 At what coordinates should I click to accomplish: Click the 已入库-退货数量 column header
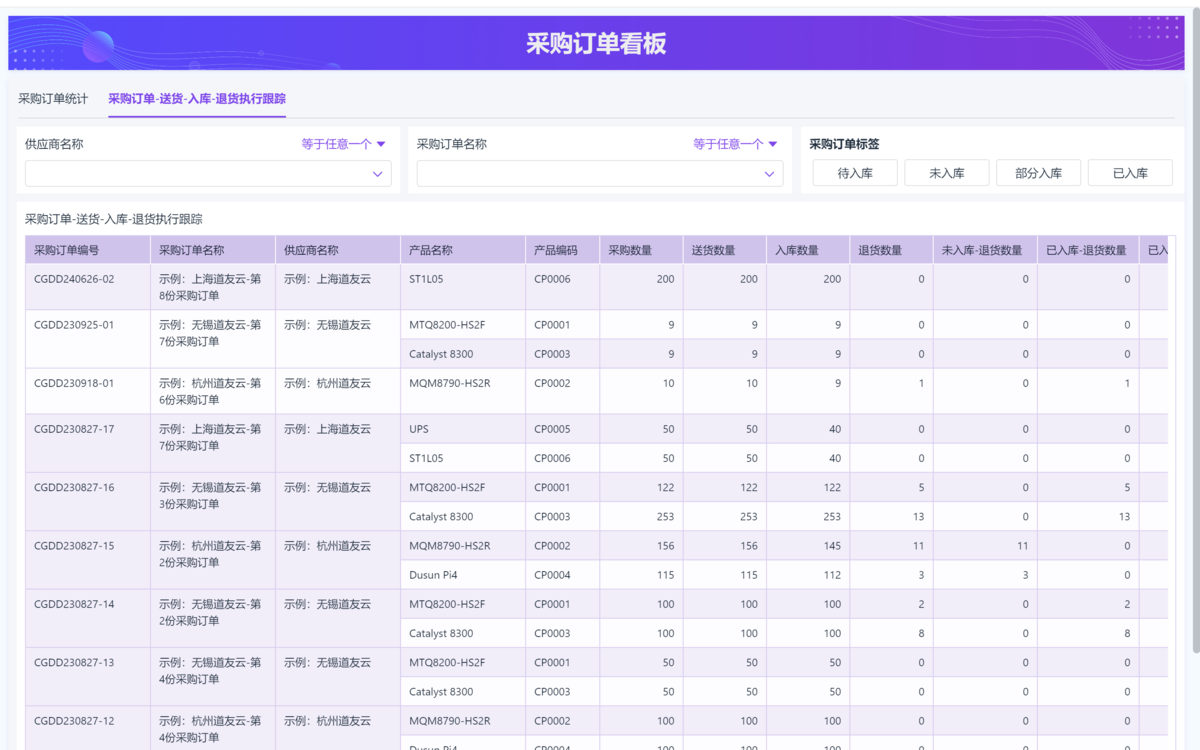[1086, 250]
